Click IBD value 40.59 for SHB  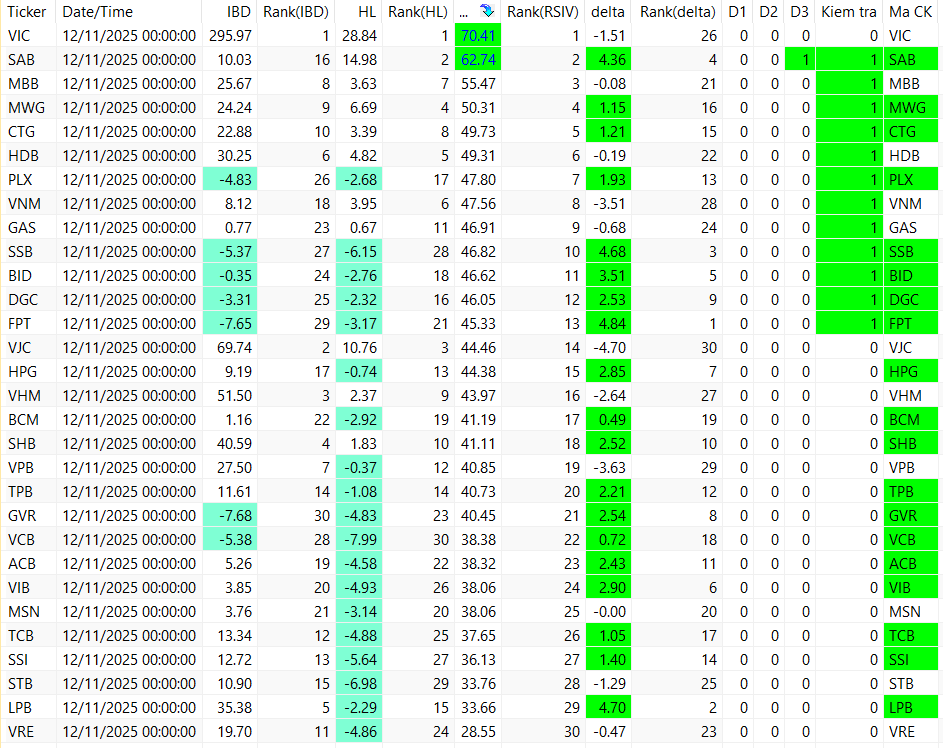pyautogui.click(x=230, y=444)
